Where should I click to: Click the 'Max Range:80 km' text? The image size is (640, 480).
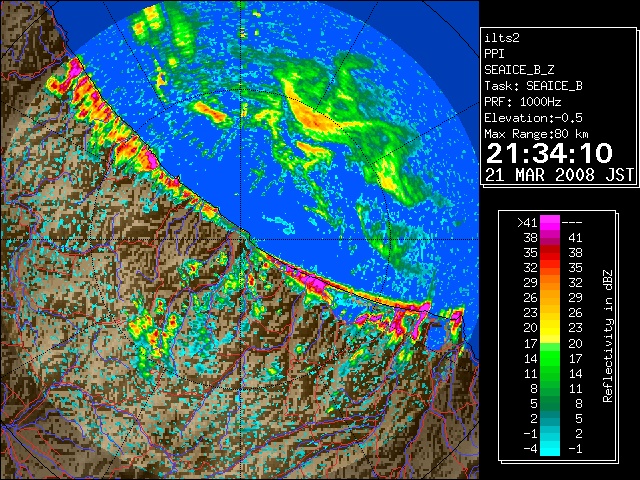(536, 134)
